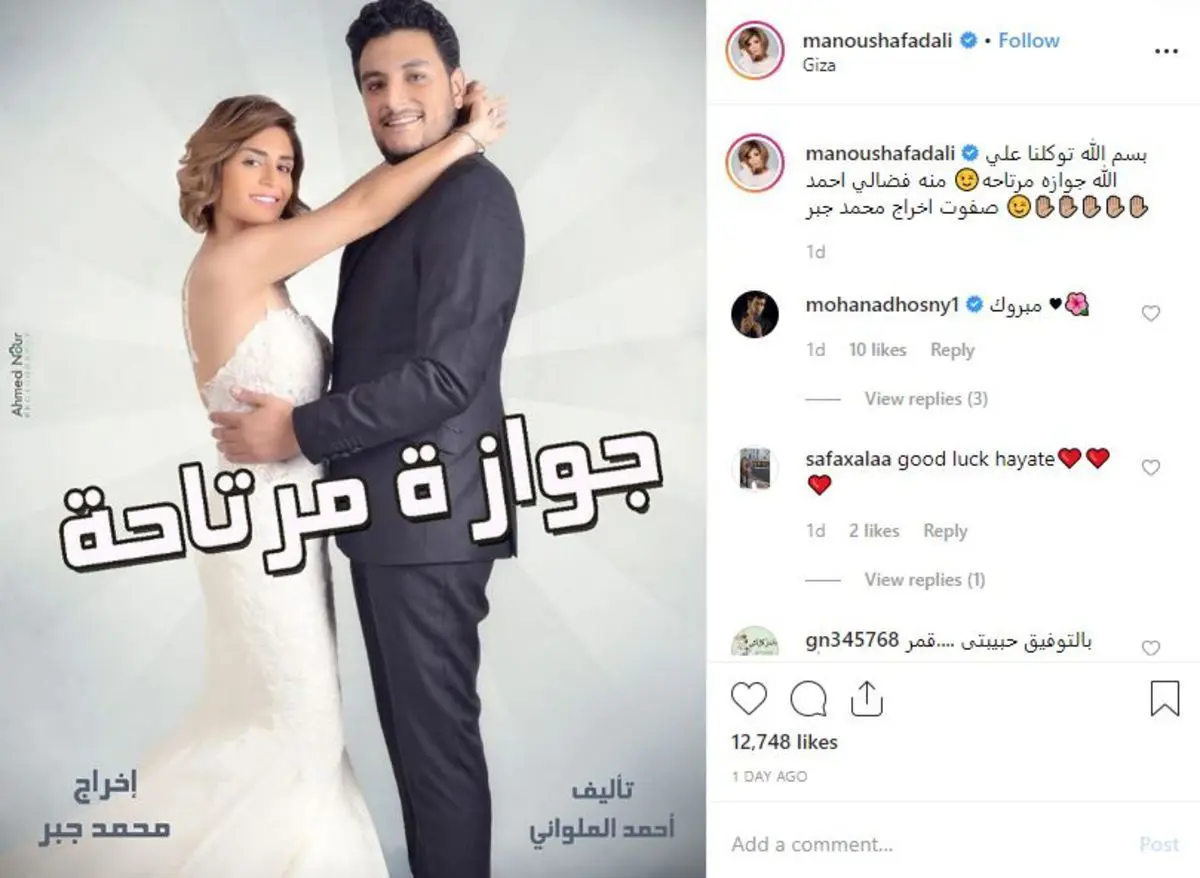Click the Post comment button

tap(1159, 844)
